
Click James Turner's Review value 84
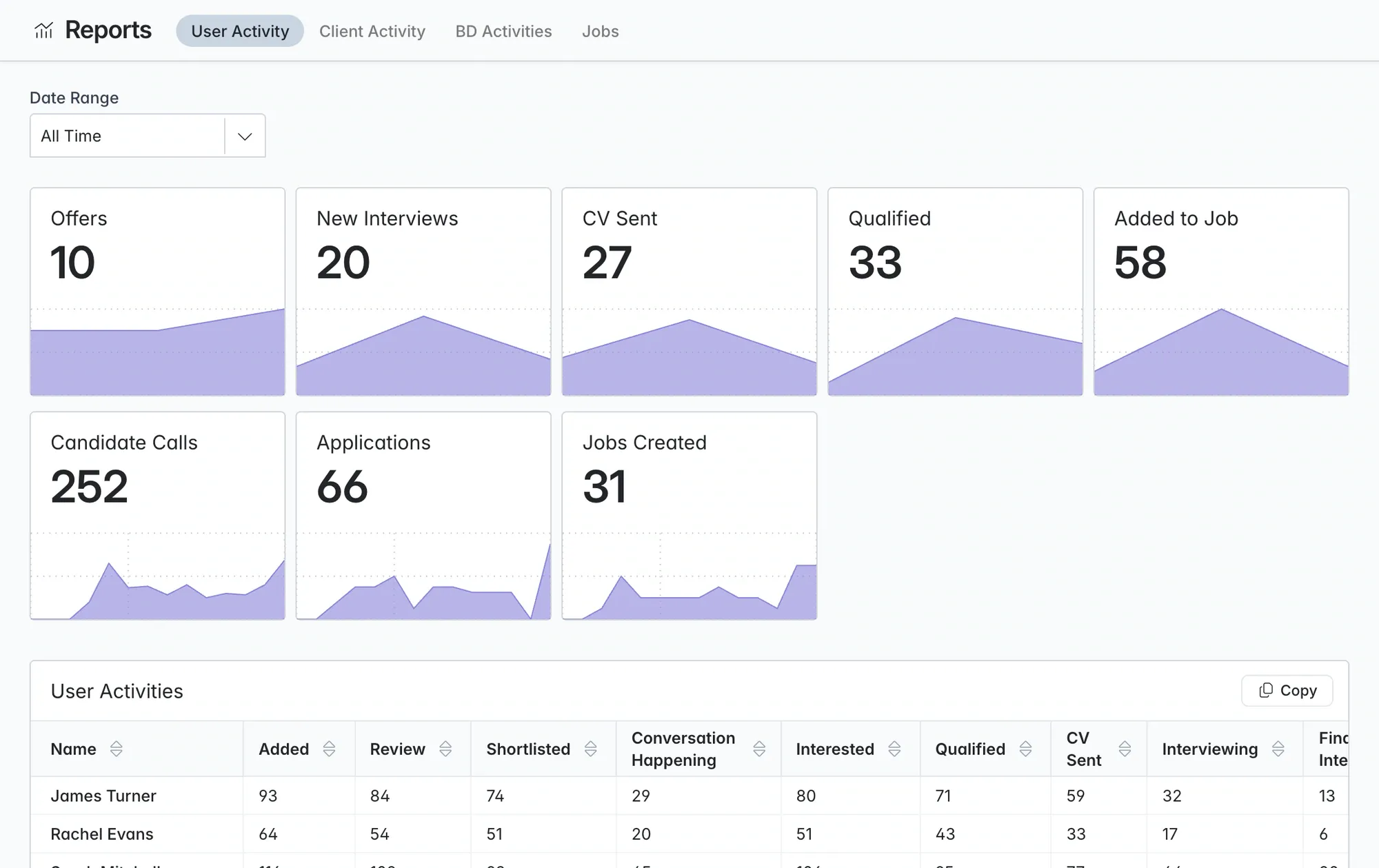380,796
